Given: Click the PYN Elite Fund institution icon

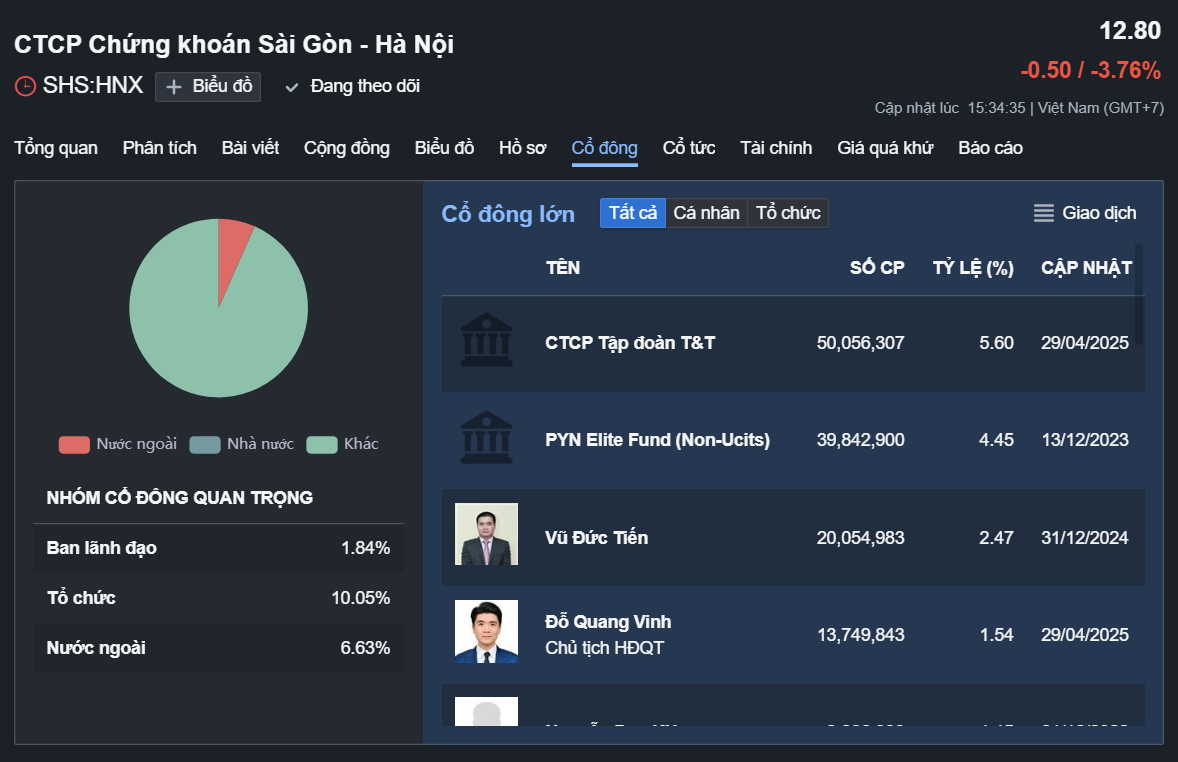Looking at the screenshot, I should point(486,438).
